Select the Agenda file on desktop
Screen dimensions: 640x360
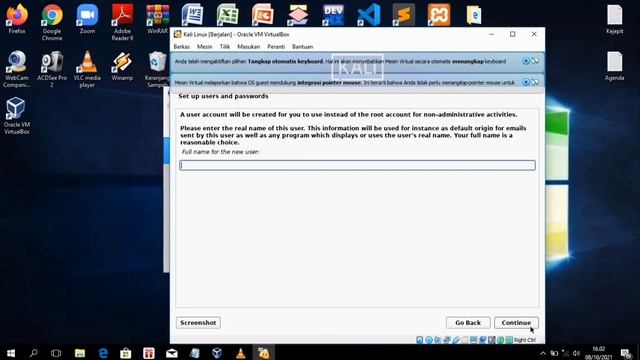[615, 66]
